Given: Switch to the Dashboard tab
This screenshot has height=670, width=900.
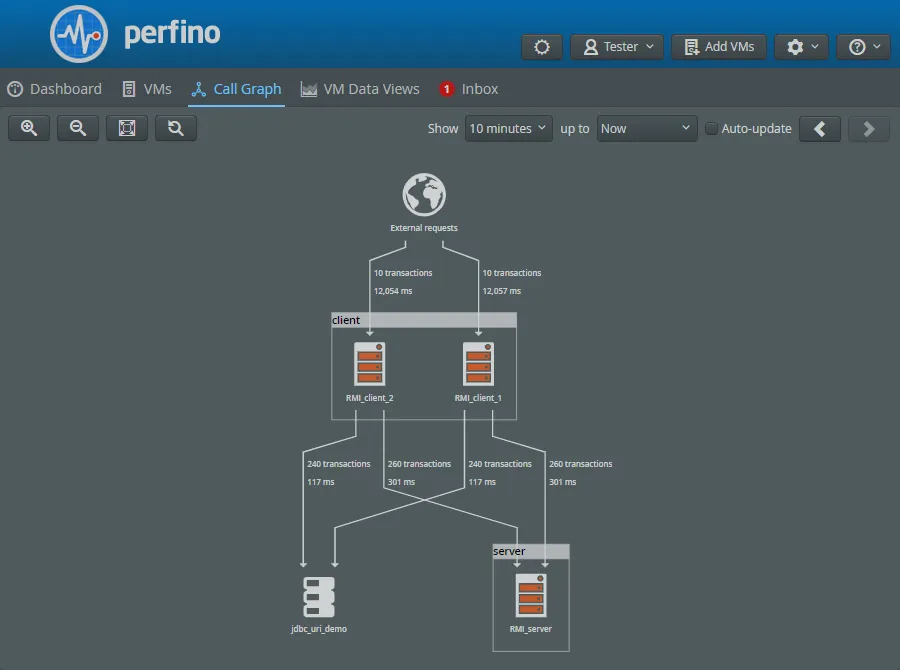Looking at the screenshot, I should coord(54,88).
